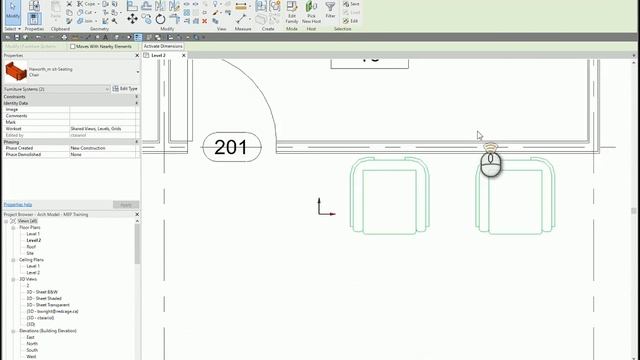640x360 pixels.
Task: Switch to the Level 2 view tab
Action: click(x=158, y=55)
